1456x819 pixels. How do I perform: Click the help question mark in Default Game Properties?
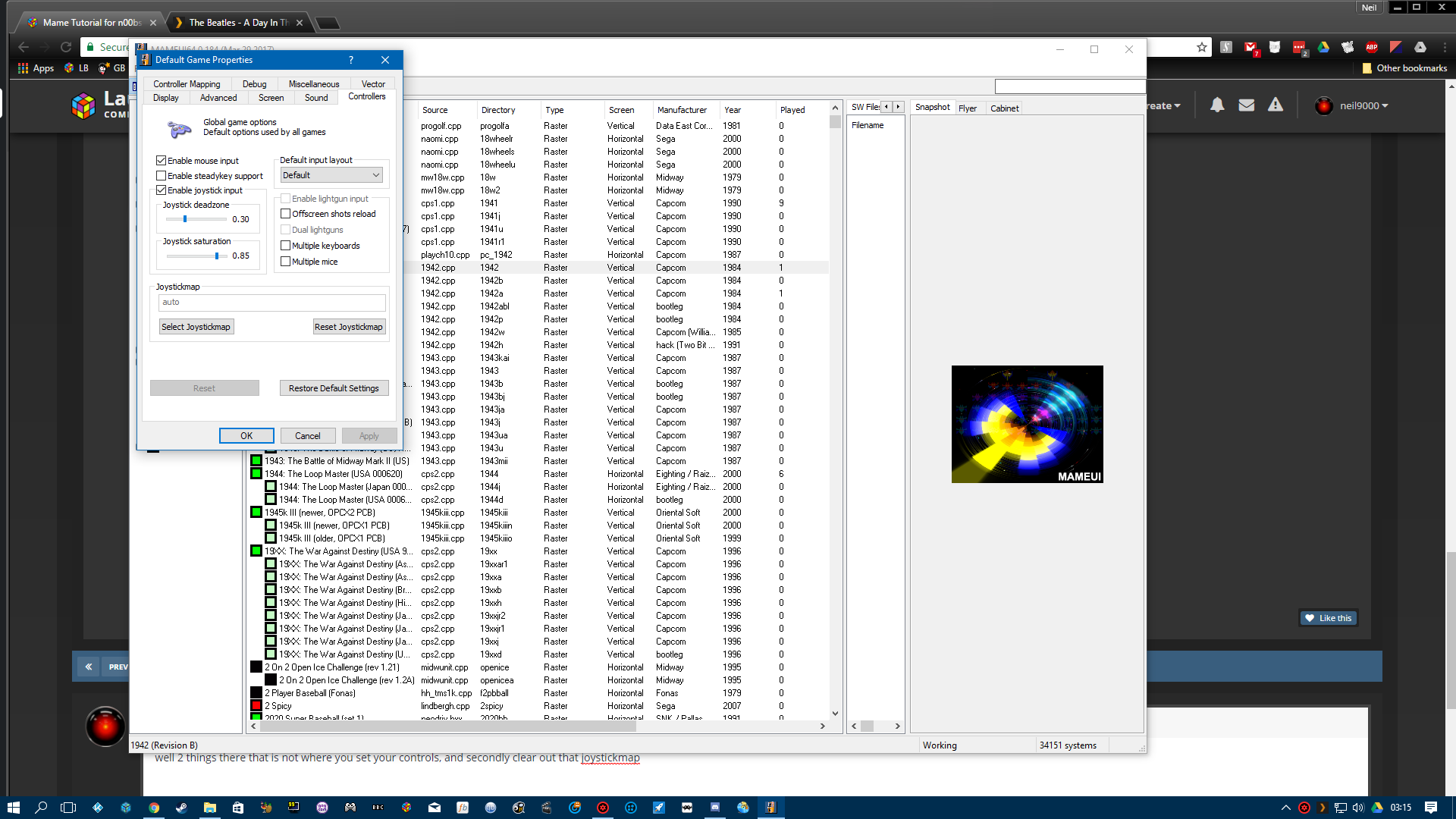[x=350, y=60]
